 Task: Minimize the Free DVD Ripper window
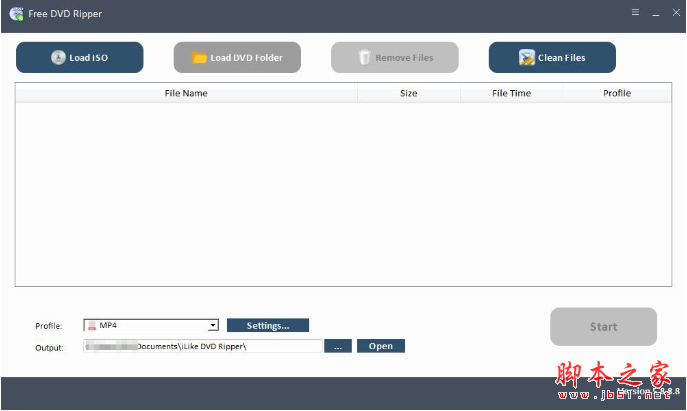tap(656, 13)
